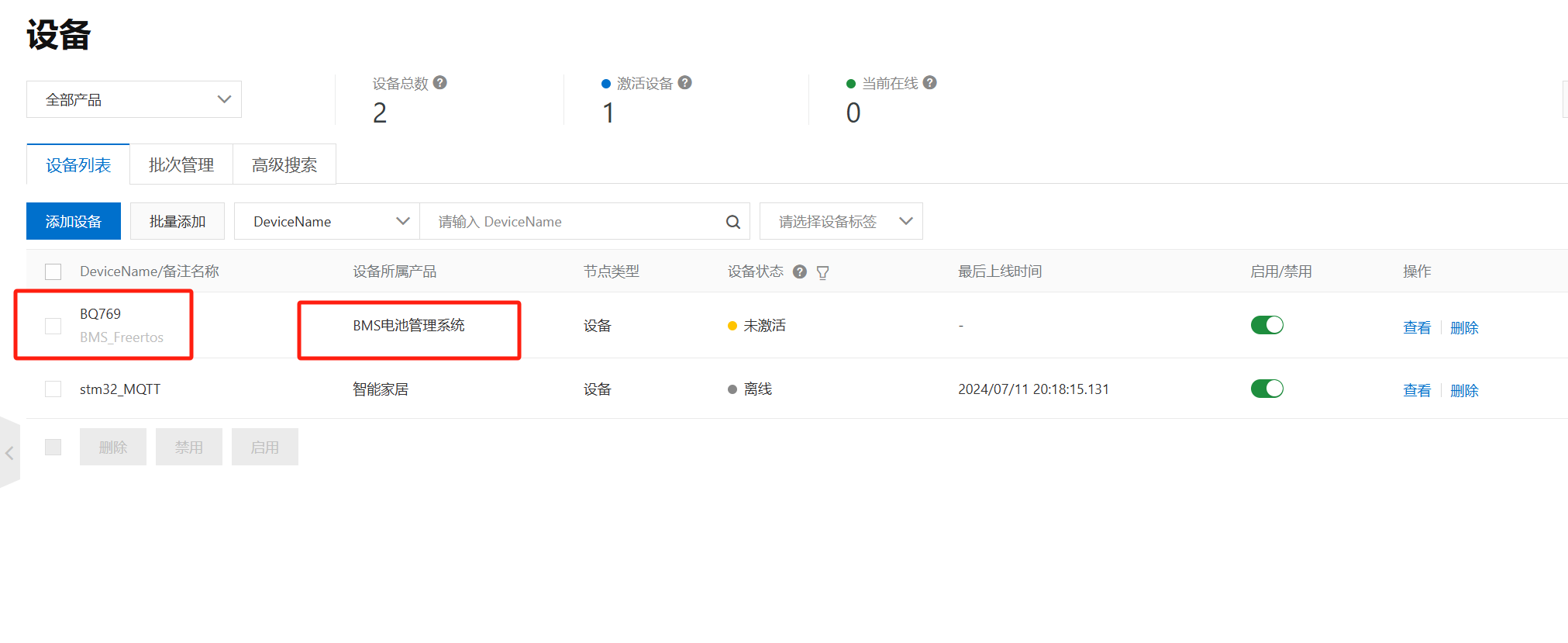Click the bulk 禁用 button

tap(189, 447)
